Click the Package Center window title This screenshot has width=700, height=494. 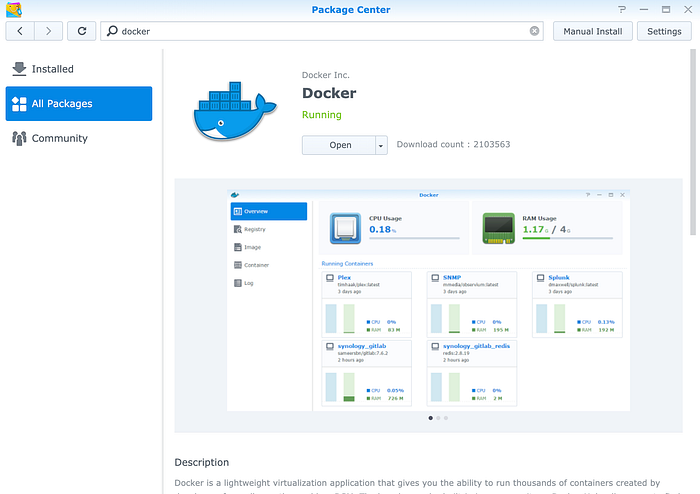point(351,9)
